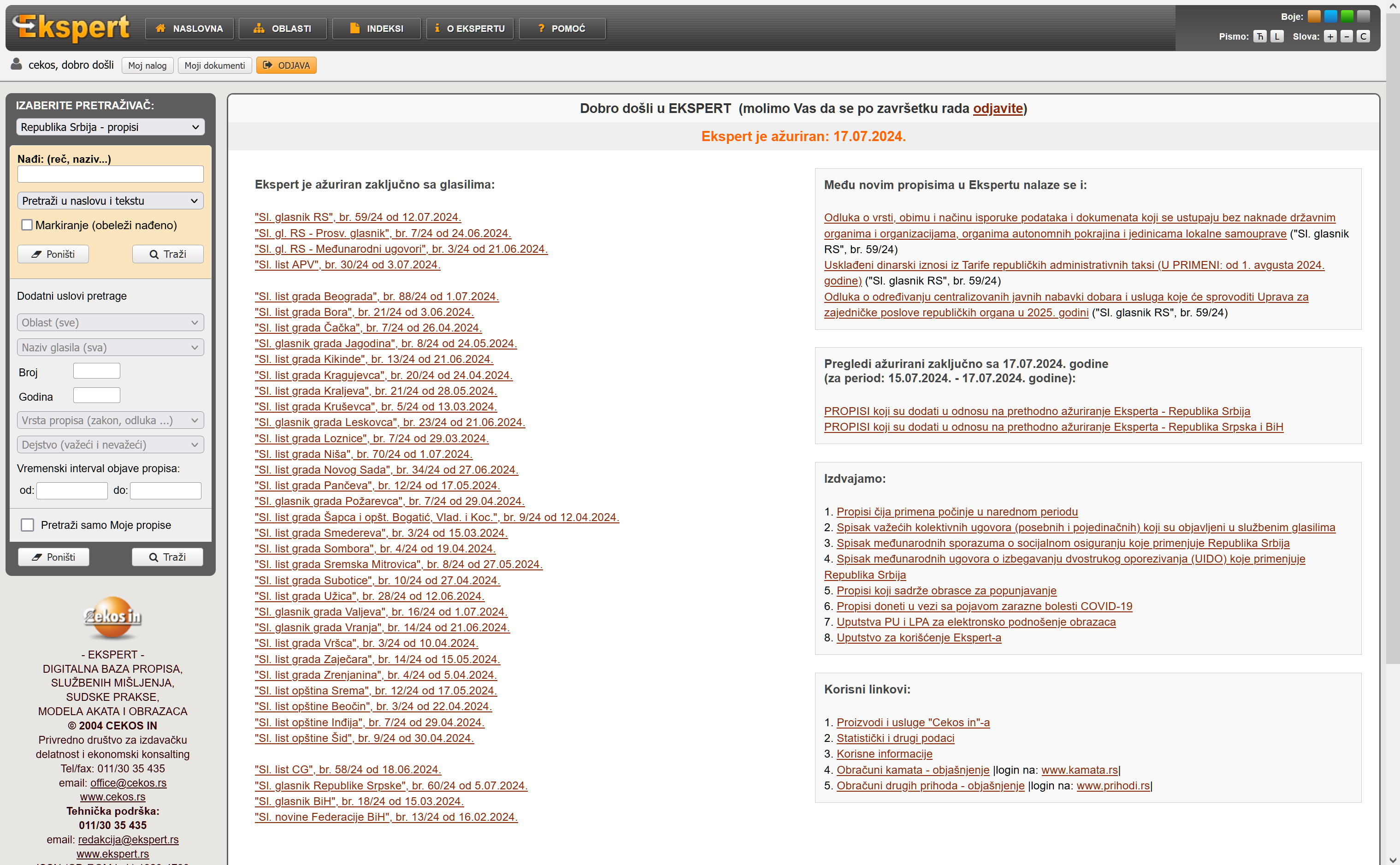Expand the Republika Srbija - propisi search selector
This screenshot has height=865, width=1400.
pos(110,127)
